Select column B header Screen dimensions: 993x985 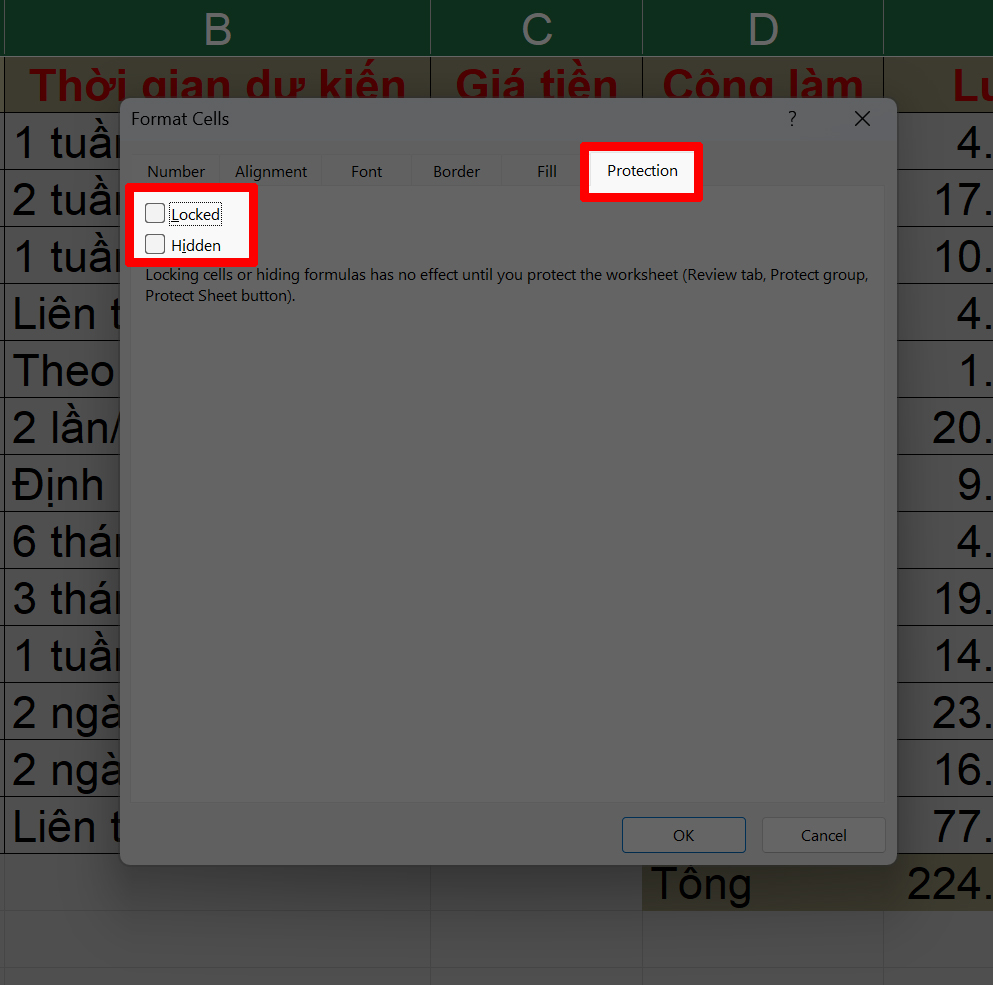coord(217,29)
